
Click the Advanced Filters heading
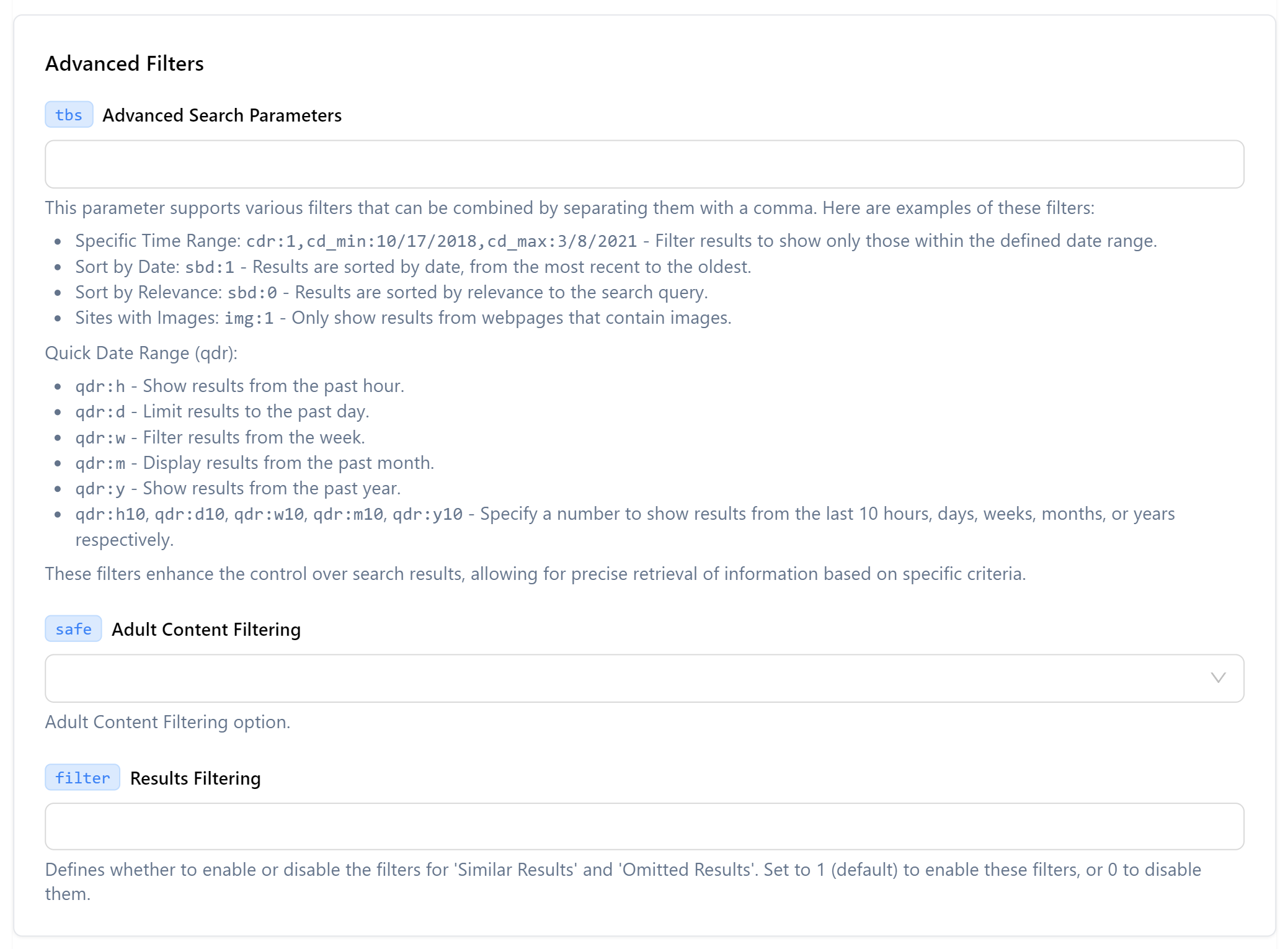(x=123, y=63)
